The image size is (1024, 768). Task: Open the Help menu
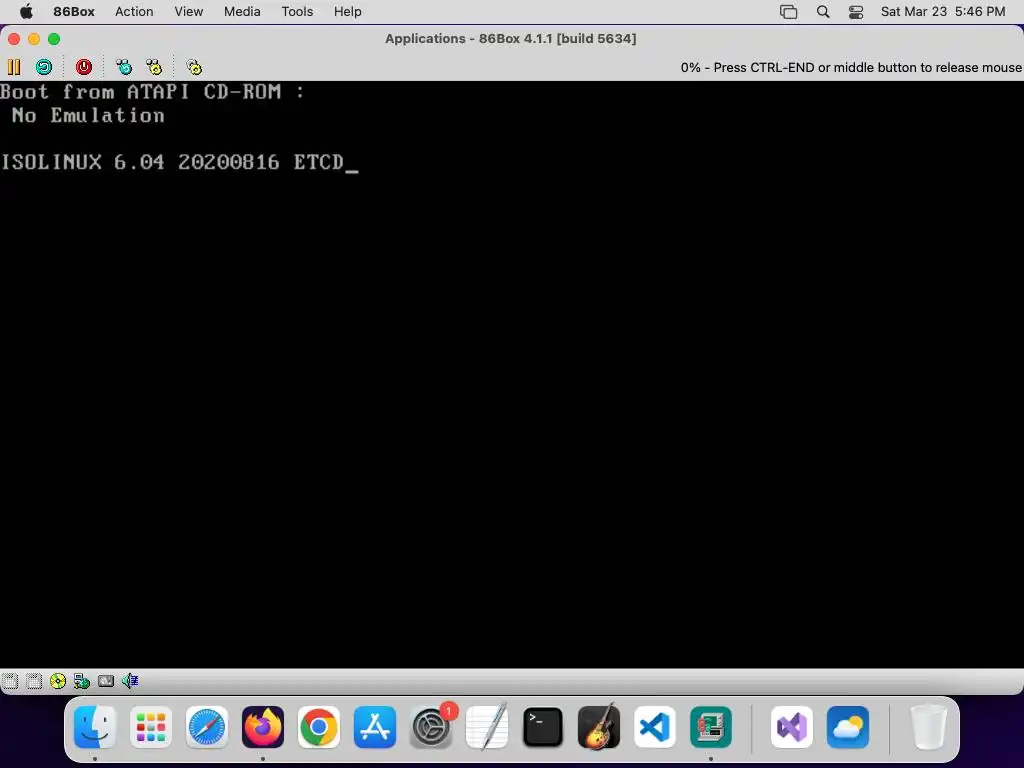347,12
